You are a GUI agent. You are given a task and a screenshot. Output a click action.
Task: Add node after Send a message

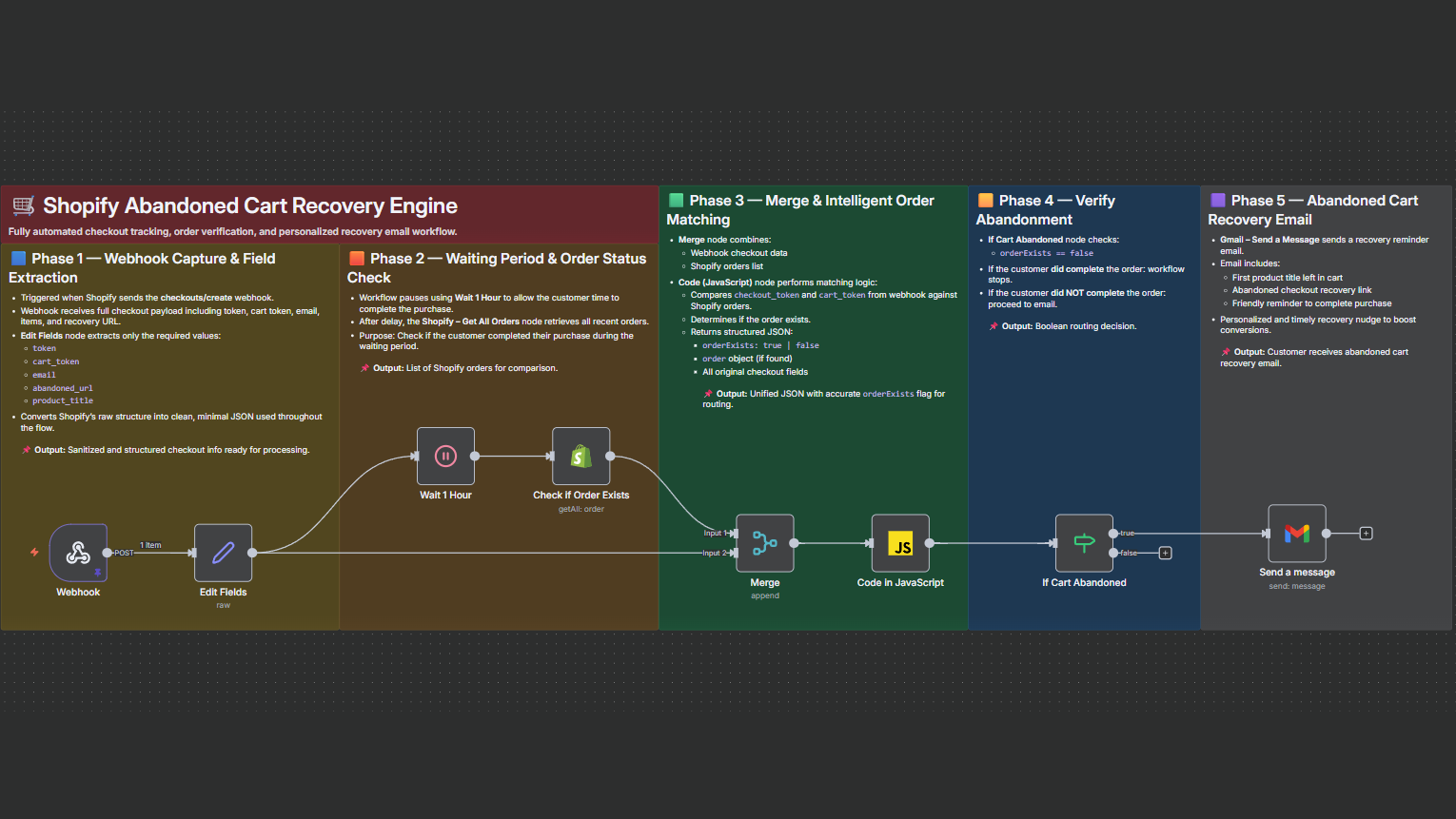click(x=1366, y=534)
